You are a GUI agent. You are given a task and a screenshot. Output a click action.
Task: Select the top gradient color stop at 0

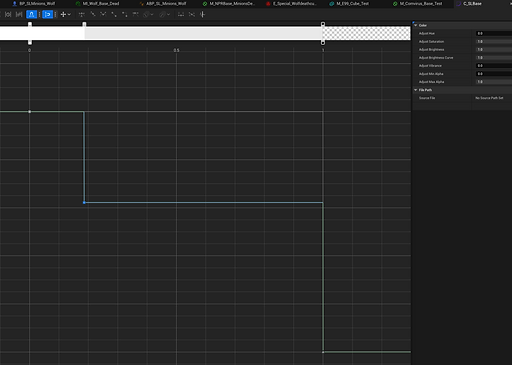tap(30, 24)
